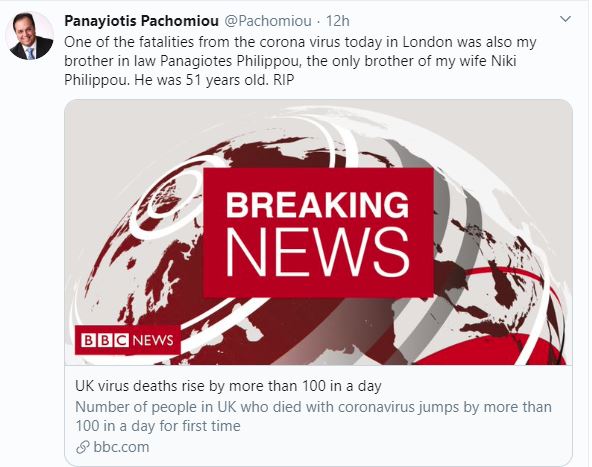The width and height of the screenshot is (592, 467).
Task: Open the Panayiotis Pachomiou display name link
Action: 142,21
